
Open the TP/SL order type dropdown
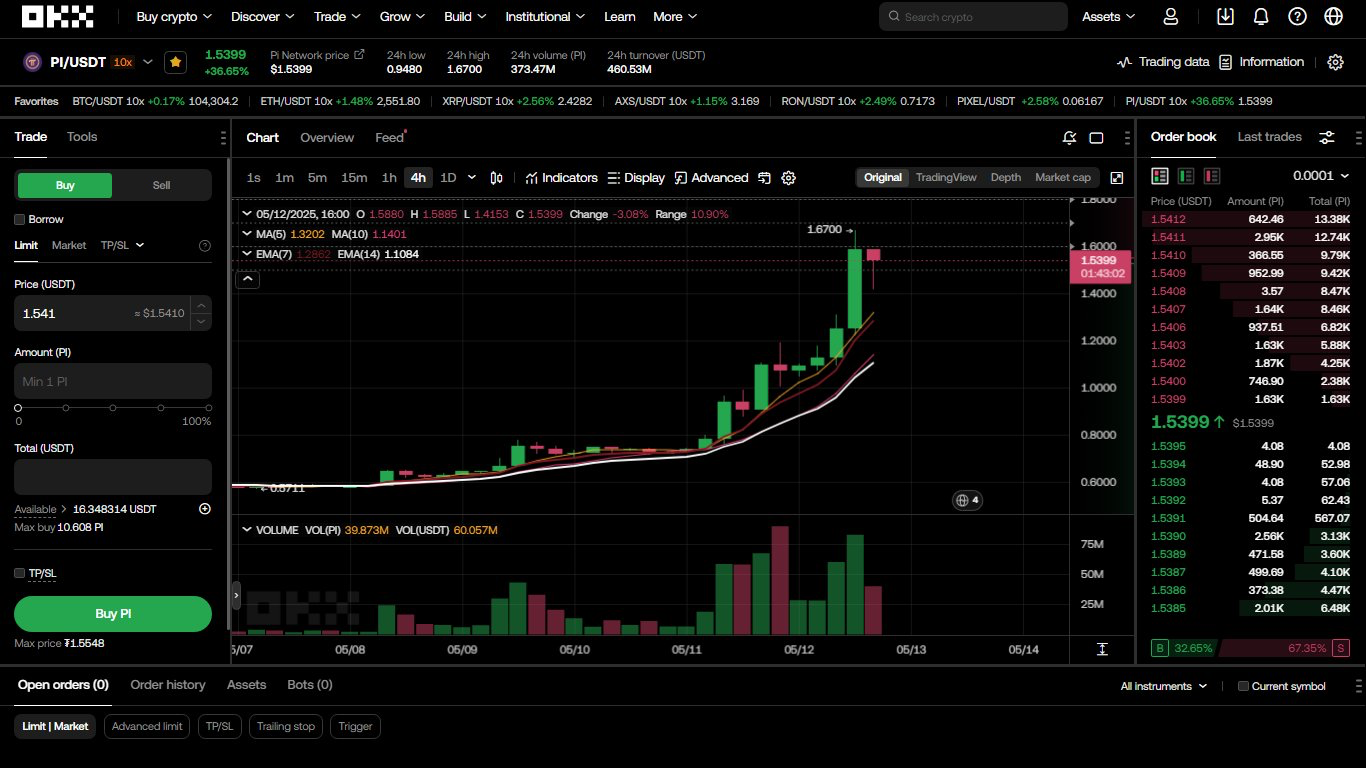[123, 245]
